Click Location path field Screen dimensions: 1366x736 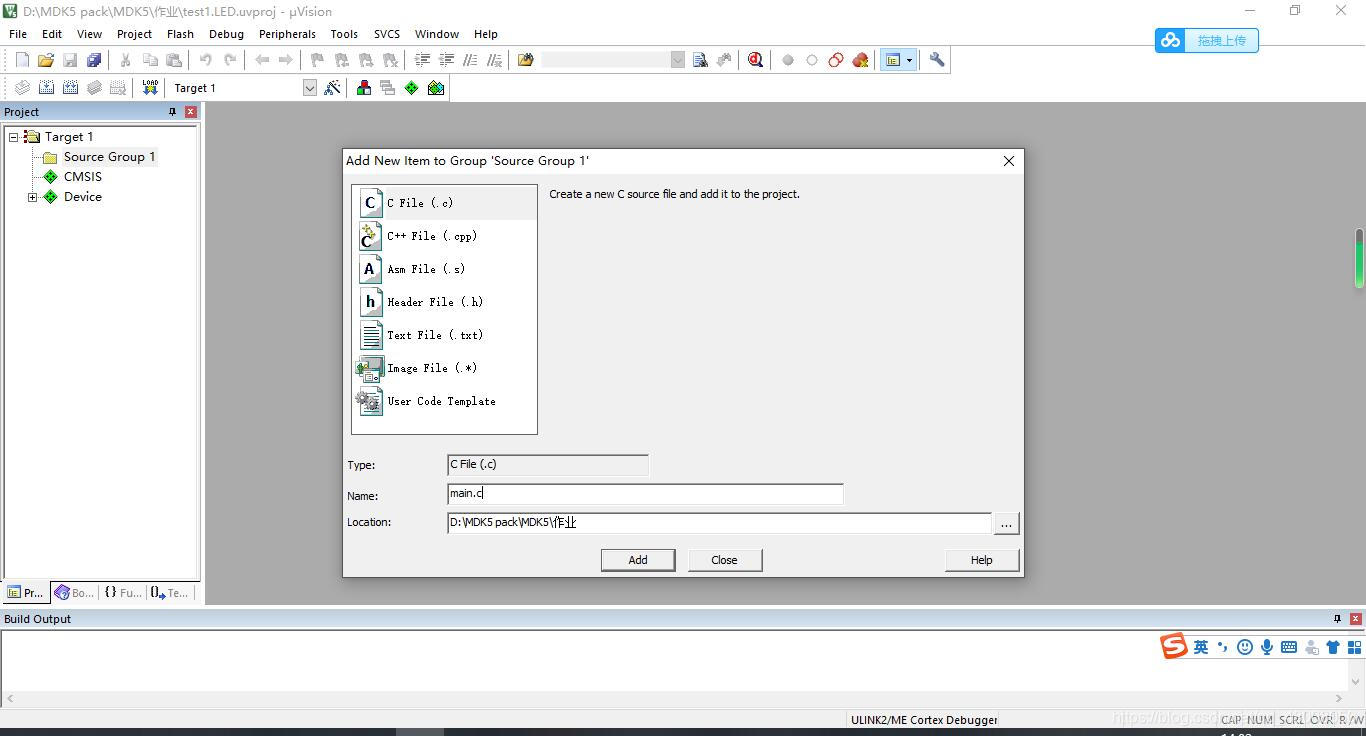click(x=719, y=523)
